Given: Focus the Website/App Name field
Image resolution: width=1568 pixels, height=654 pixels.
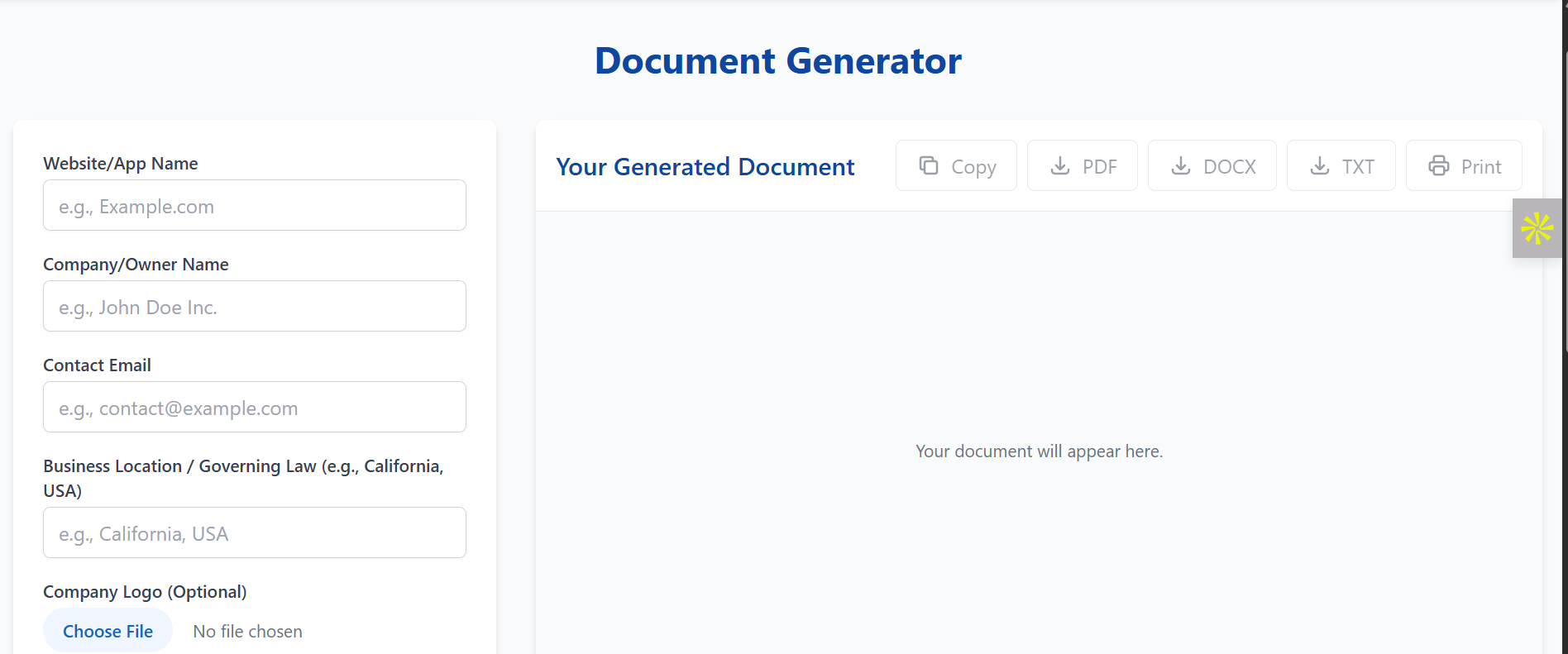Looking at the screenshot, I should 255,205.
